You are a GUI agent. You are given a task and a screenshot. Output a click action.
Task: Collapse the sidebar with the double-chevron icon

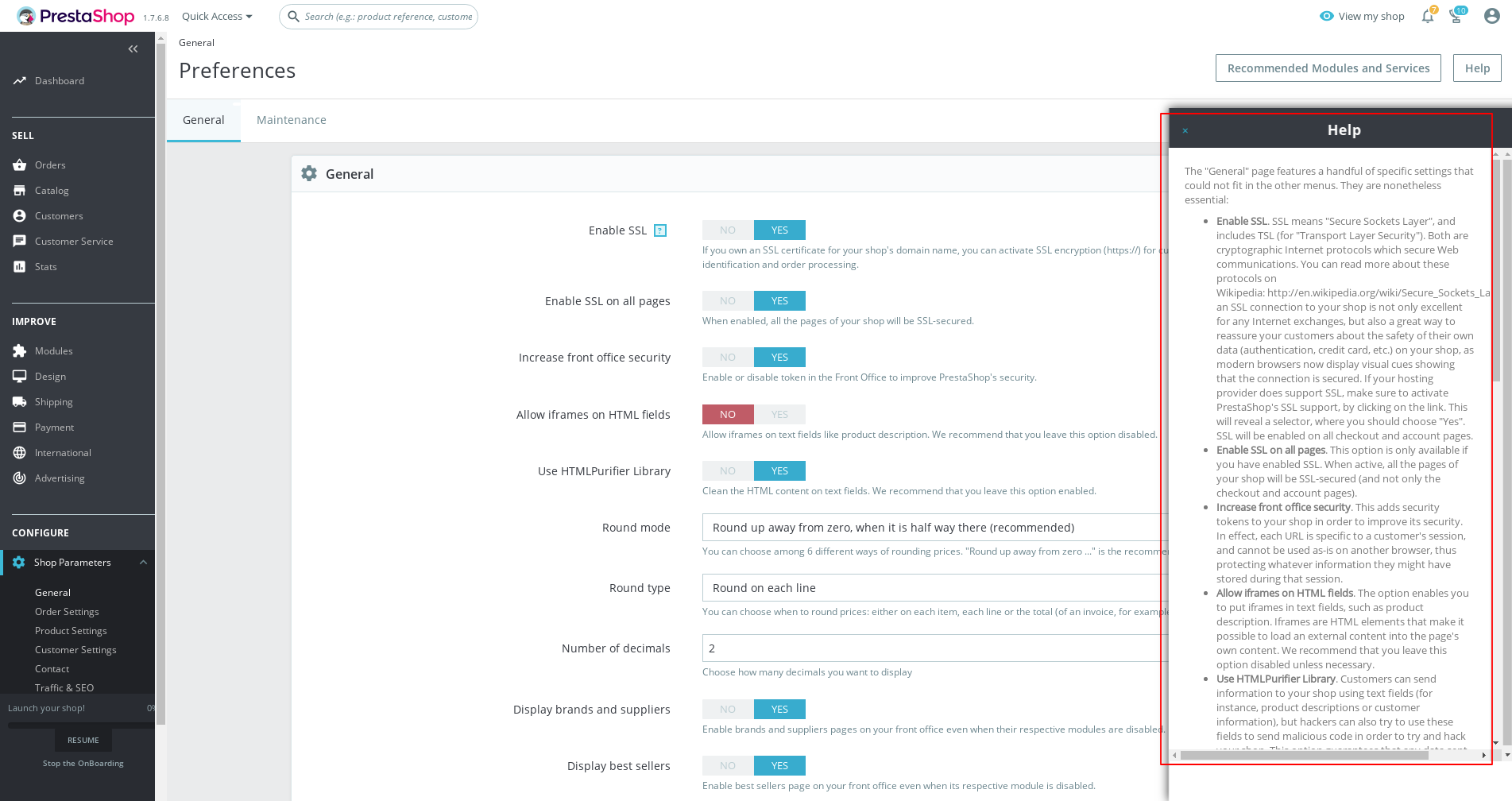(133, 49)
